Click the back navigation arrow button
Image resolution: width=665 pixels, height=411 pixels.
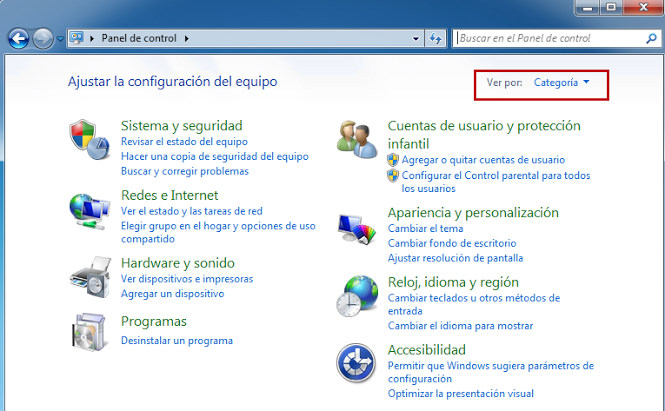(x=18, y=39)
